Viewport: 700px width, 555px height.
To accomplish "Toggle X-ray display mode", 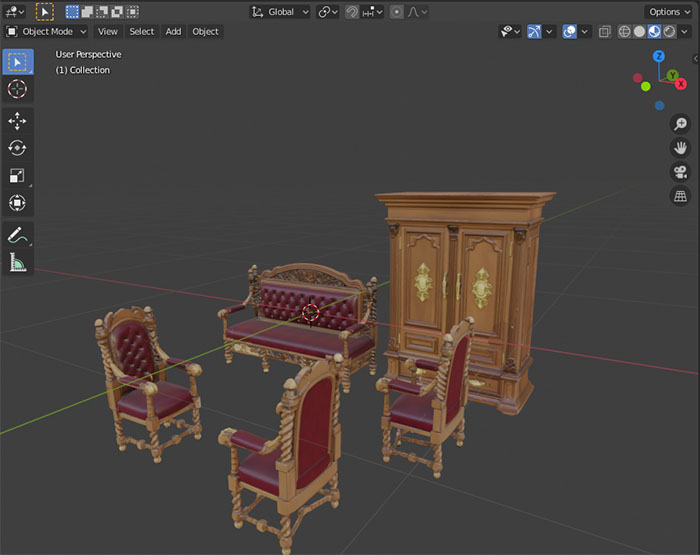I will pos(605,31).
